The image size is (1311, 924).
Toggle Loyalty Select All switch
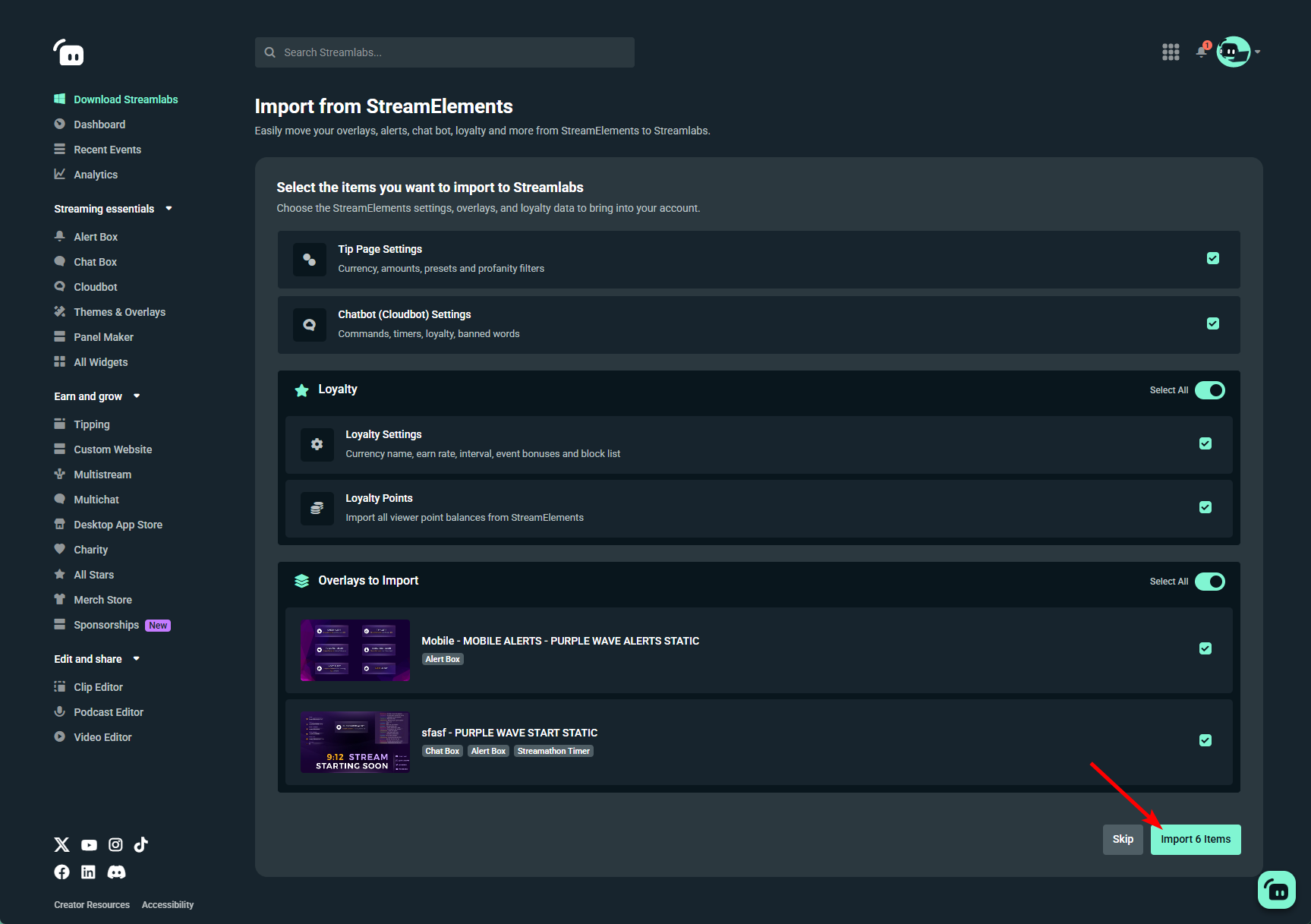(x=1210, y=390)
